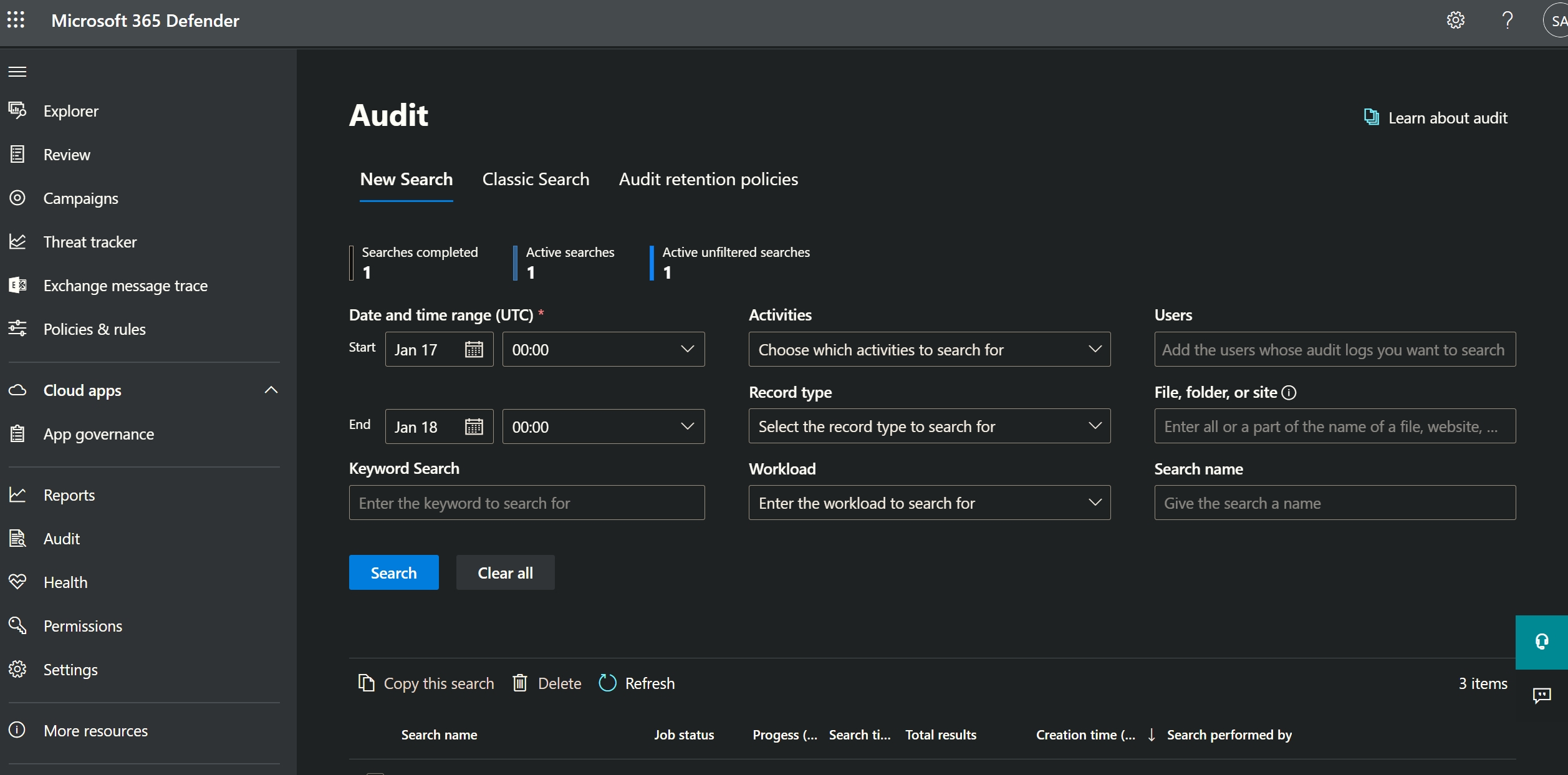This screenshot has width=1568, height=775.
Task: Click the Clear all button
Action: (x=505, y=573)
